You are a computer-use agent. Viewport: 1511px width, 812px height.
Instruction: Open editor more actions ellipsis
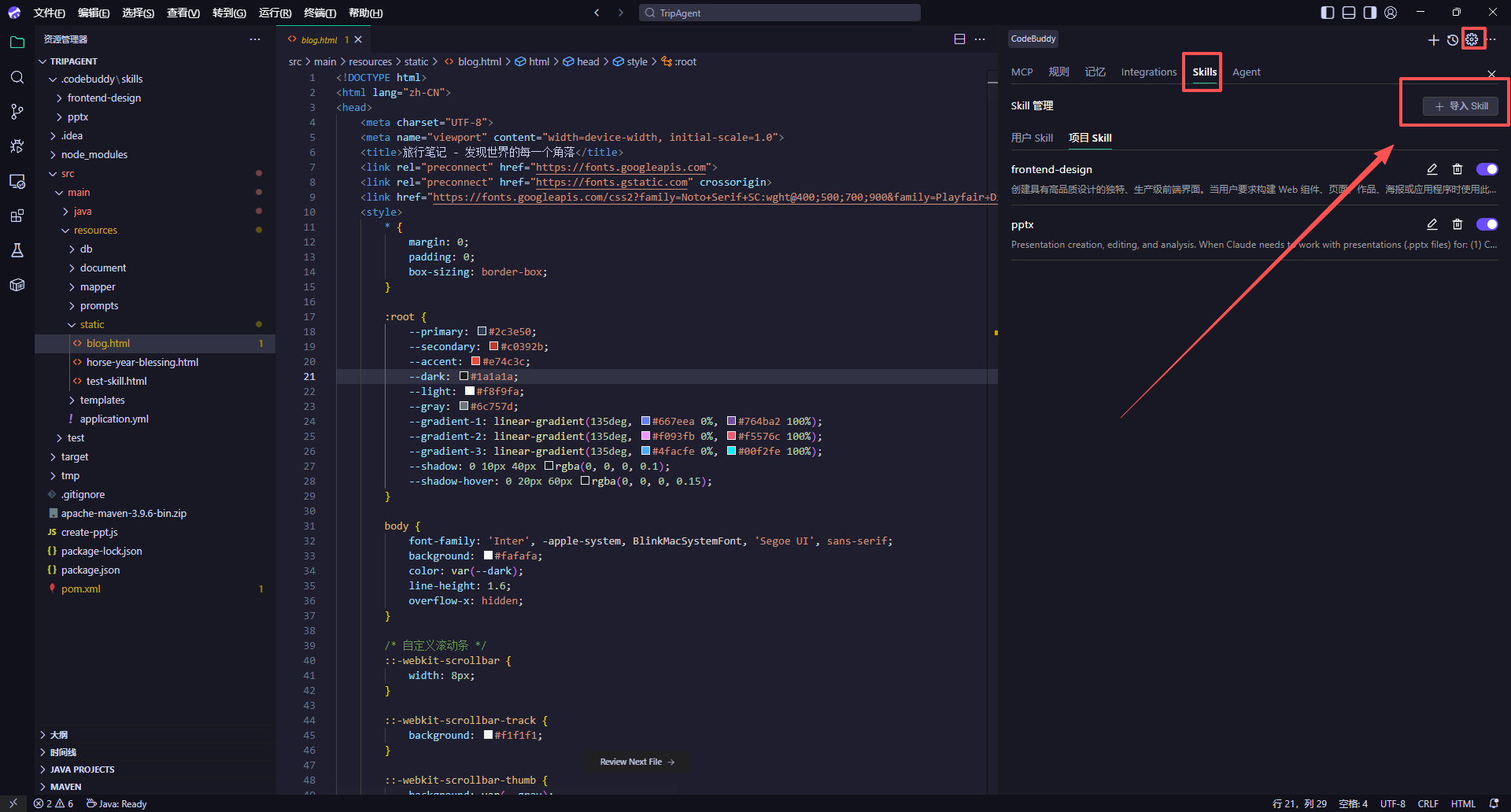point(980,39)
